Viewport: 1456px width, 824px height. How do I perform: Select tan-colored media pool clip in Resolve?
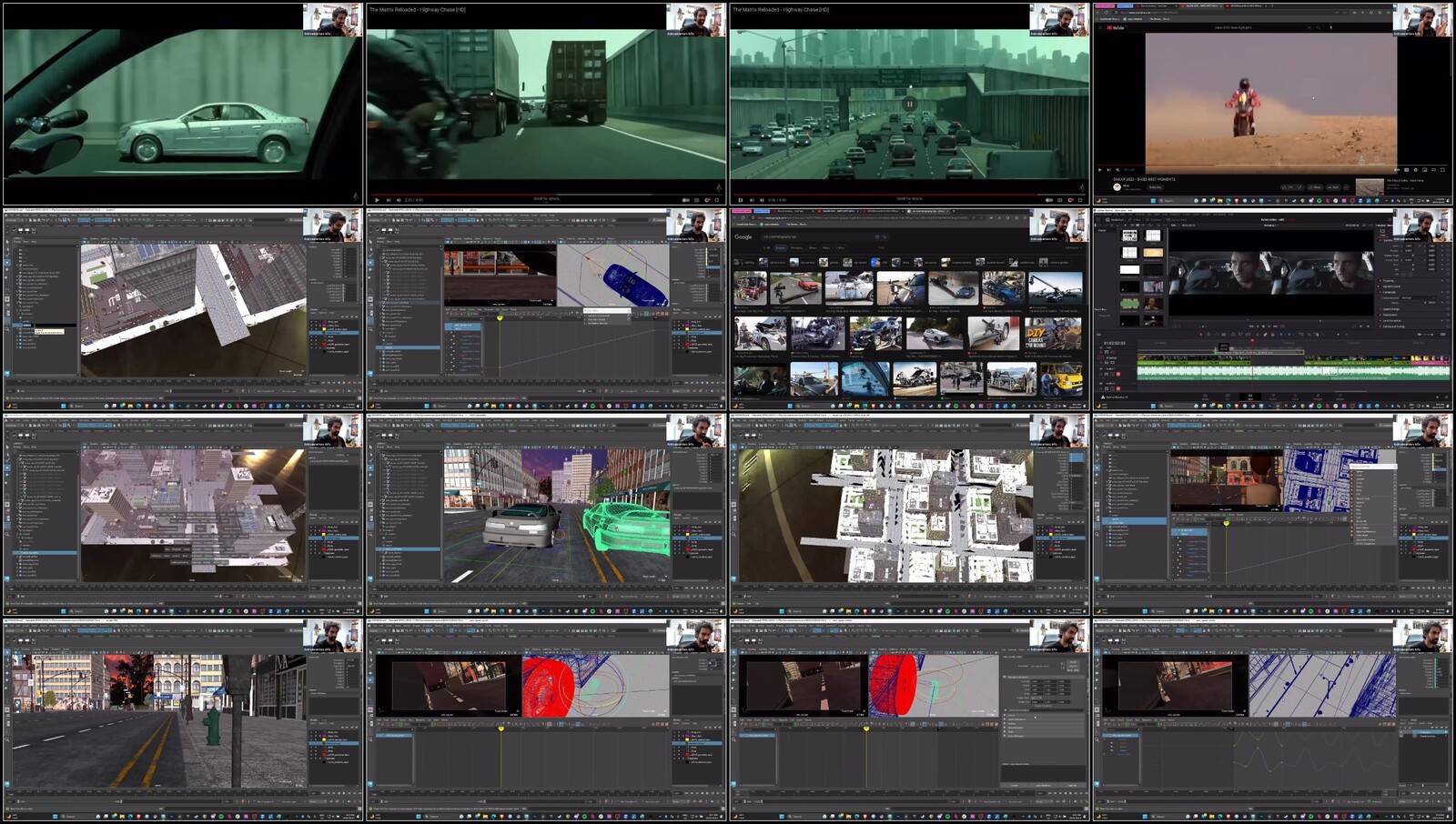point(1153,252)
